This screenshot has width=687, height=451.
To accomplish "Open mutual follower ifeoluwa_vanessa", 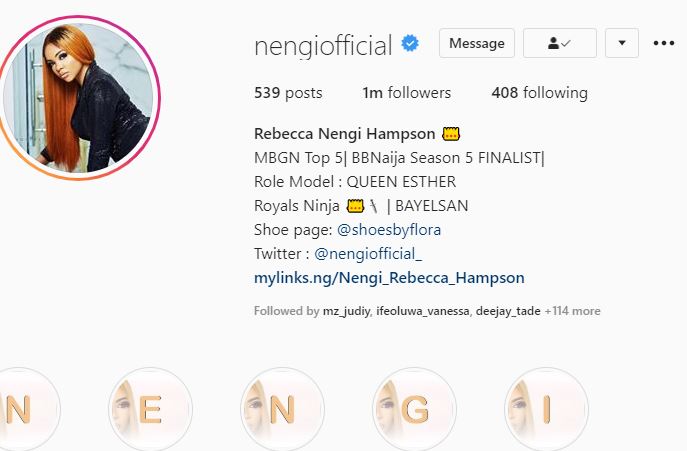I will coord(422,311).
